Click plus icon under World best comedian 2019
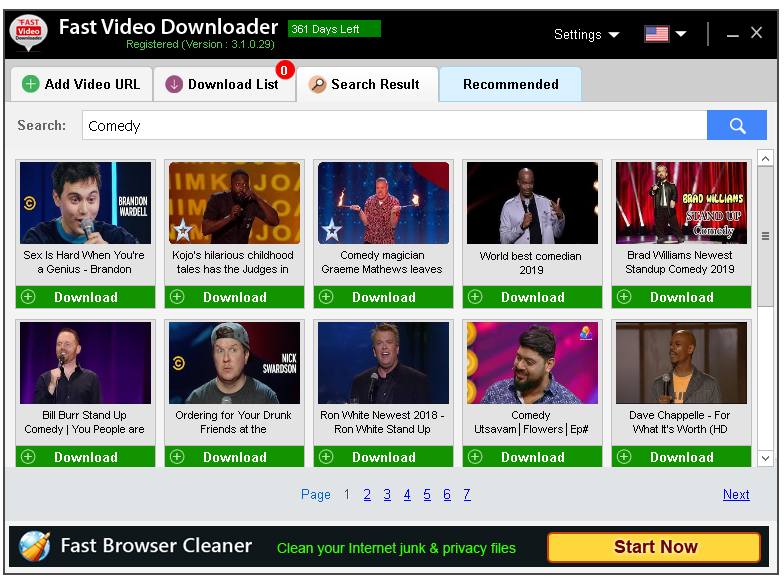Viewport: 784px width, 582px height. [475, 297]
